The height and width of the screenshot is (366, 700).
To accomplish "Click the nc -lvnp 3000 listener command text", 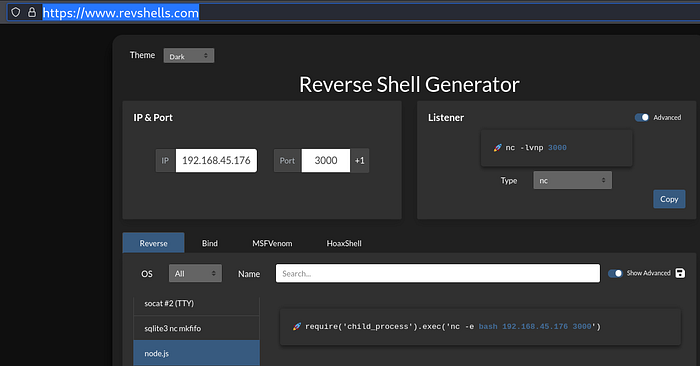I will [536, 148].
